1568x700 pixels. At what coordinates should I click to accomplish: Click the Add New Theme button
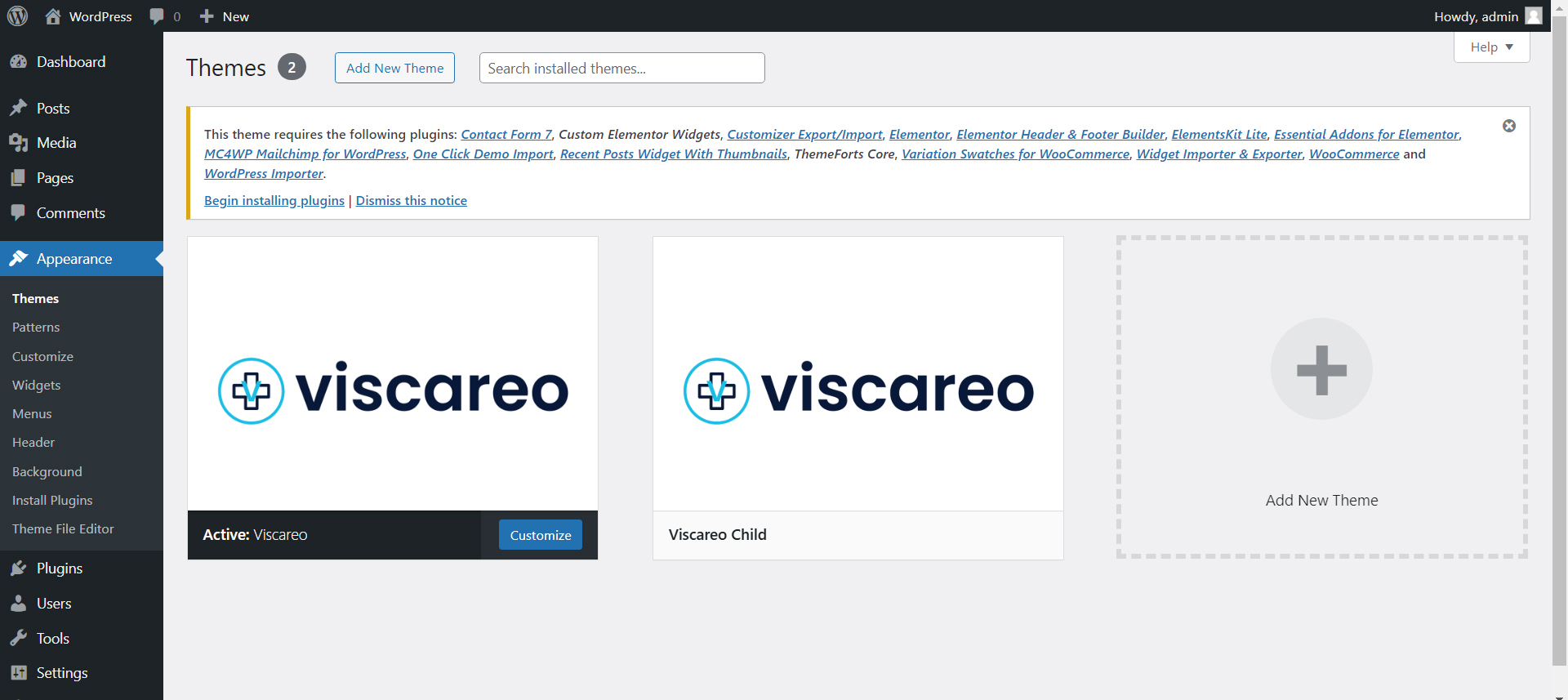(x=394, y=68)
